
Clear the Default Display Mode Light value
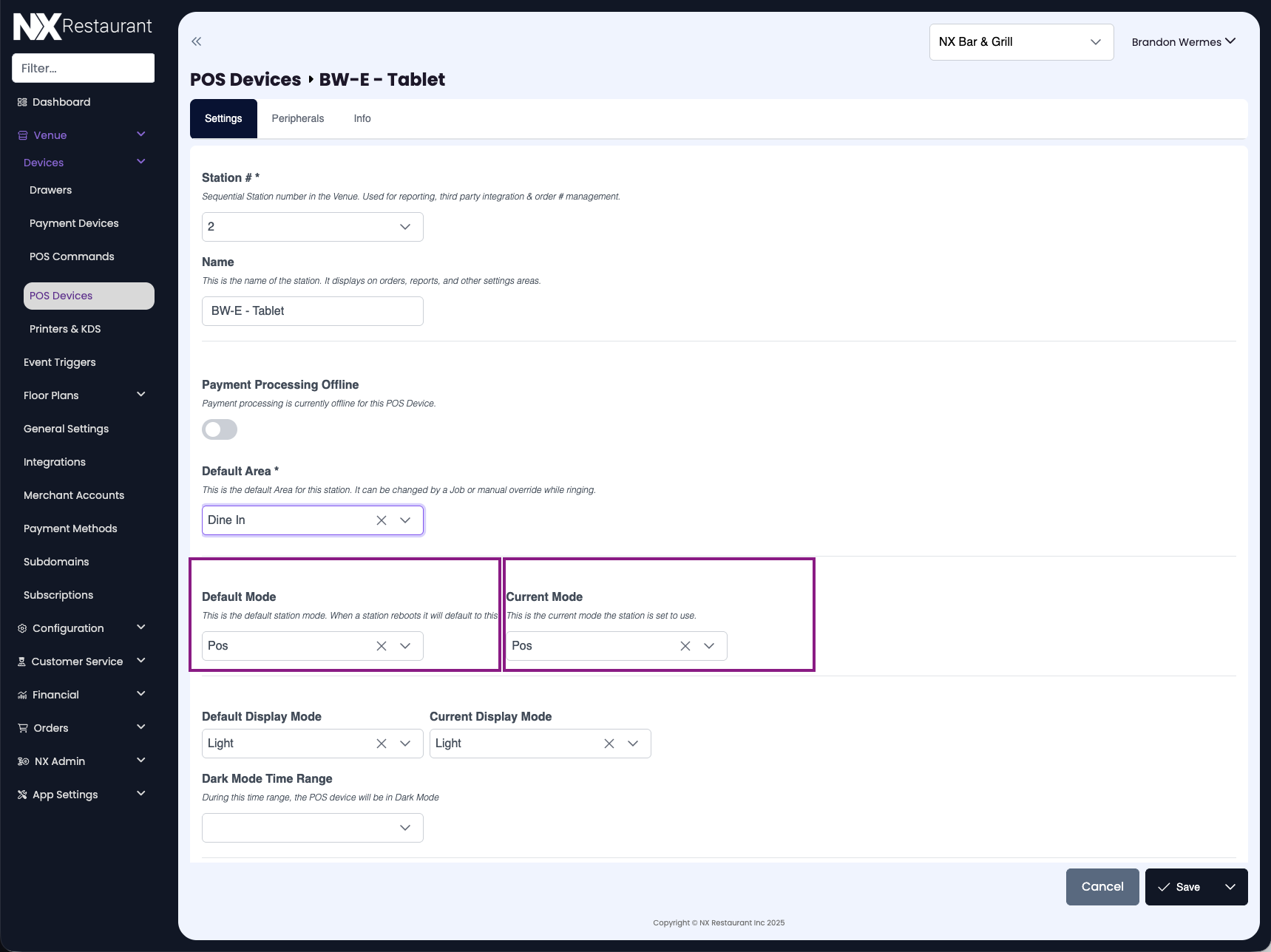382,744
